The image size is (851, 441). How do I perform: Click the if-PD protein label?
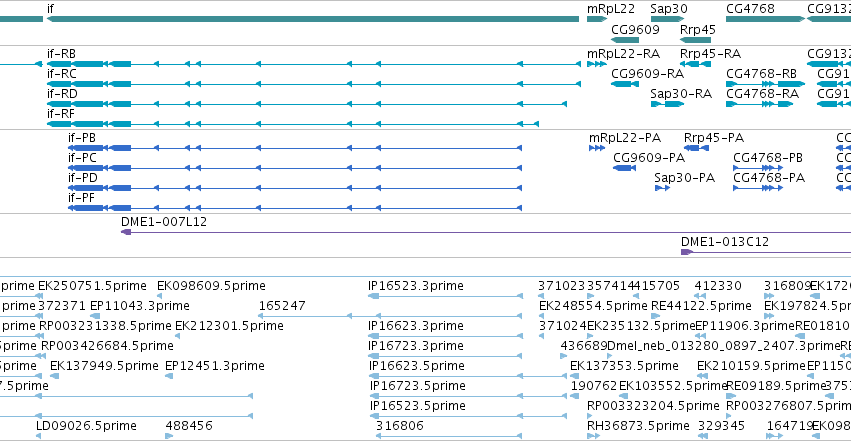click(82, 178)
